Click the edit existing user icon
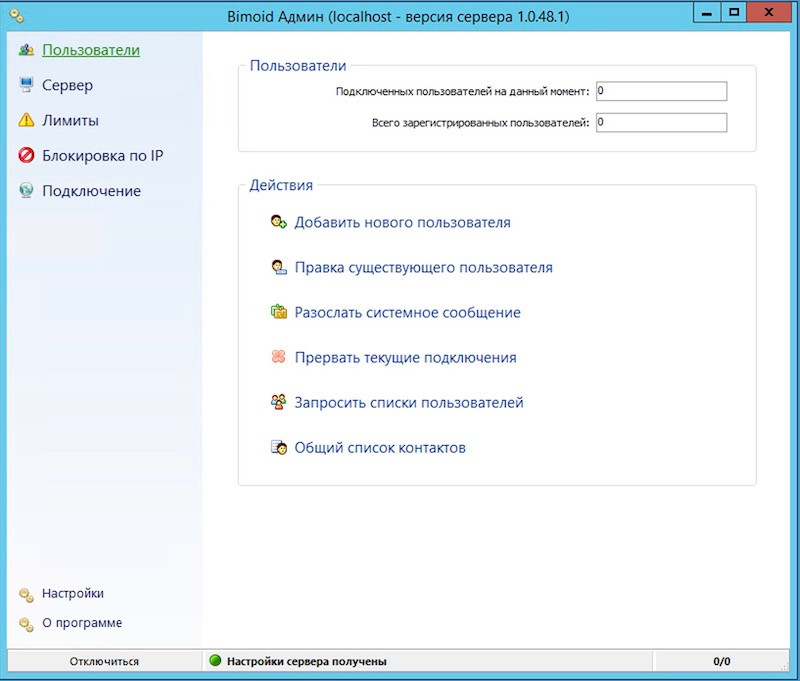Viewport: 800px width, 681px height. point(279,268)
